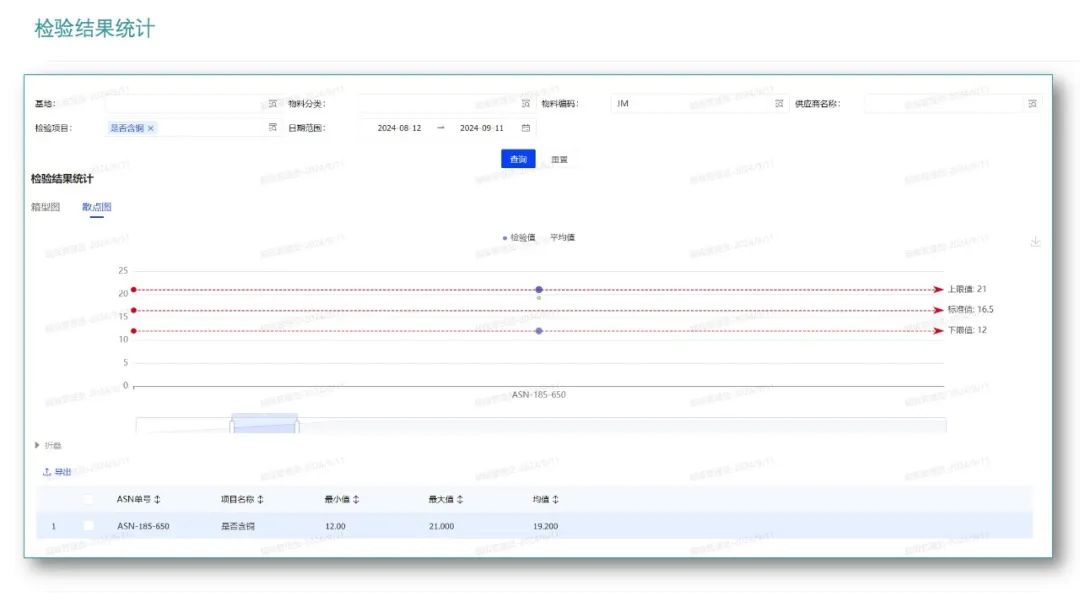Sort table by 项目名称 column

(x=261, y=499)
